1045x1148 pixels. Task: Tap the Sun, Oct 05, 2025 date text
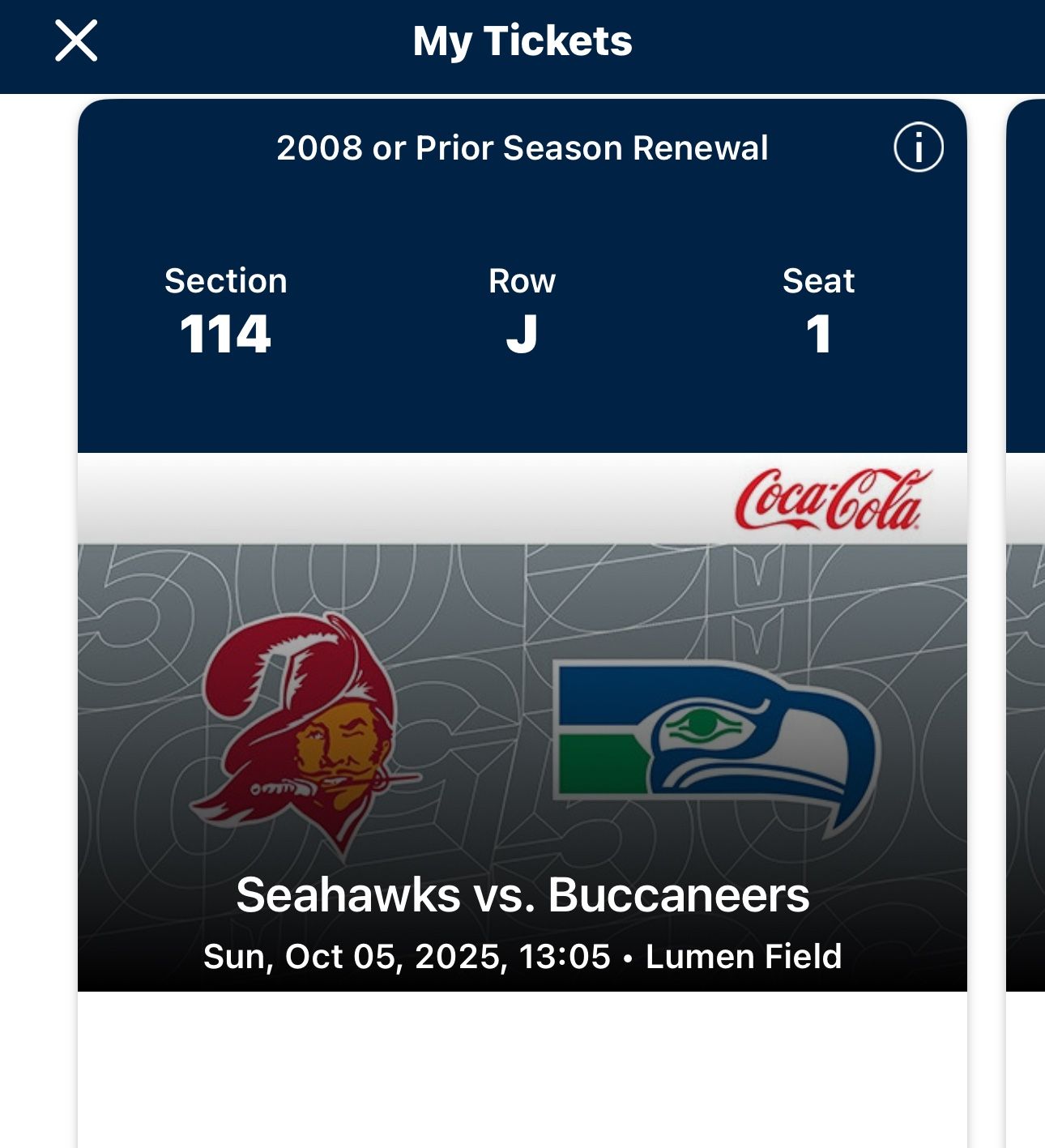coord(355,957)
